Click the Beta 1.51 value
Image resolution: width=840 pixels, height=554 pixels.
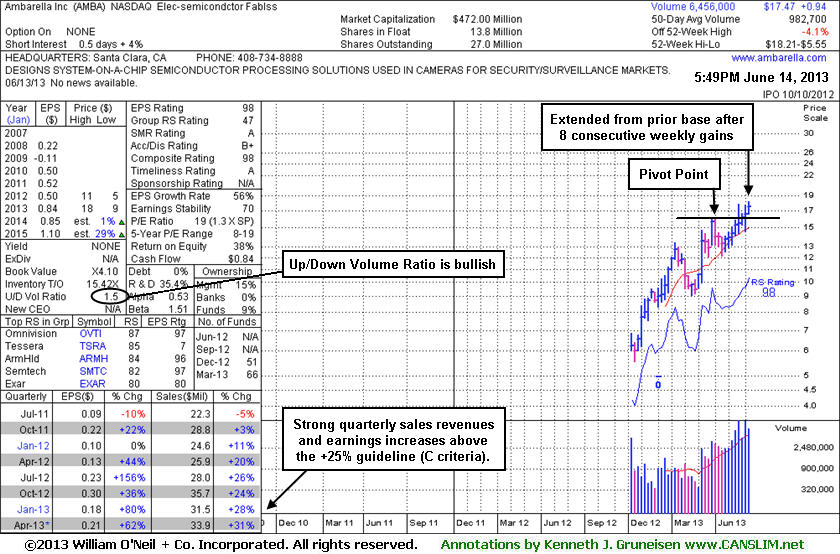point(179,309)
